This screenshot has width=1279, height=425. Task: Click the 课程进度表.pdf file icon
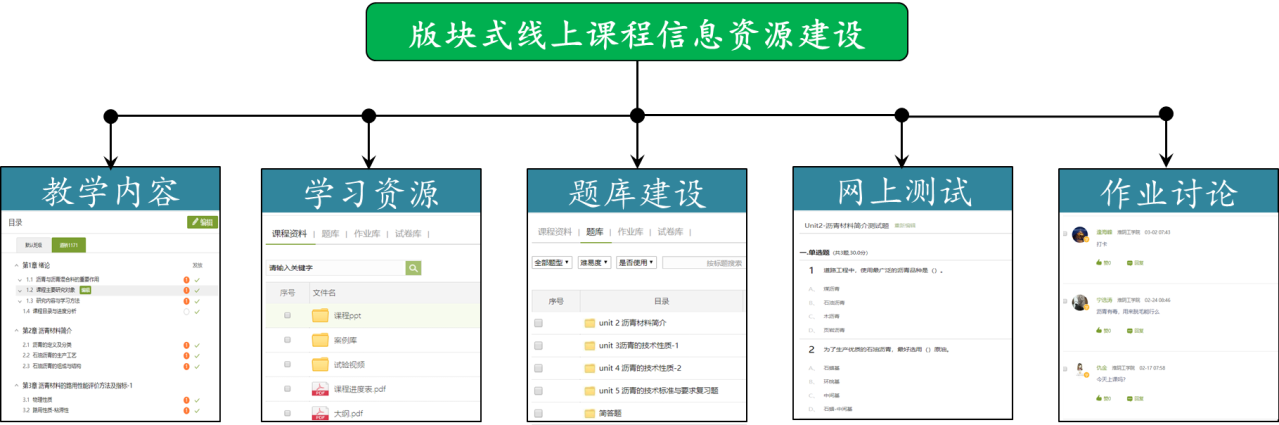coord(320,389)
